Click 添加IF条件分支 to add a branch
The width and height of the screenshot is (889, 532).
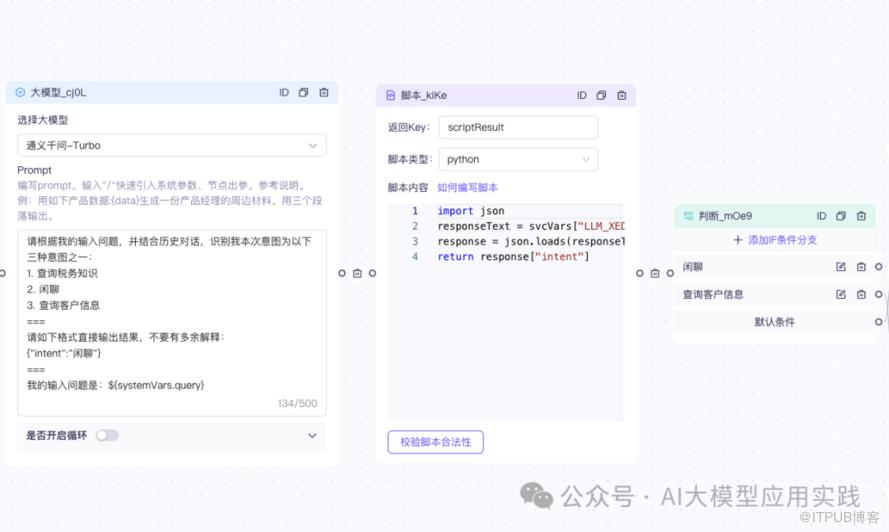[774, 240]
